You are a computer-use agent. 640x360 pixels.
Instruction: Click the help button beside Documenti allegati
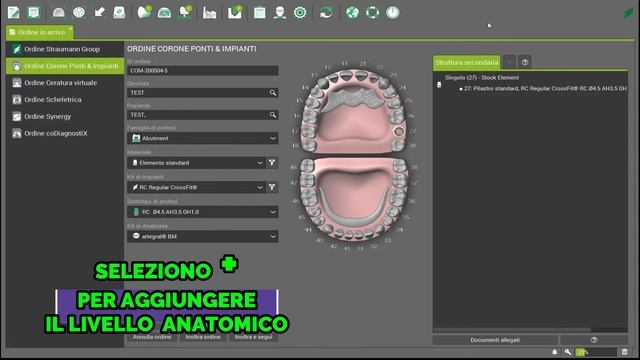click(x=594, y=340)
